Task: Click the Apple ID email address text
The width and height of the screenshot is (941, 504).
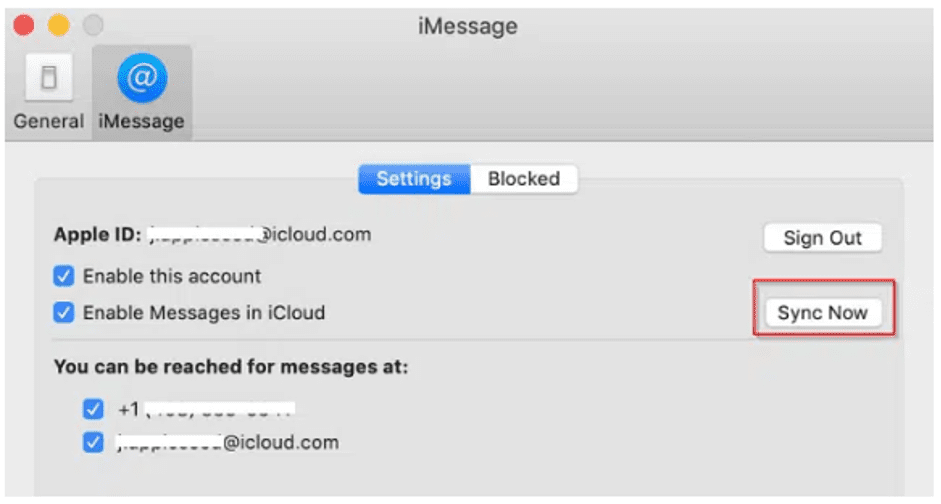Action: tap(260, 234)
